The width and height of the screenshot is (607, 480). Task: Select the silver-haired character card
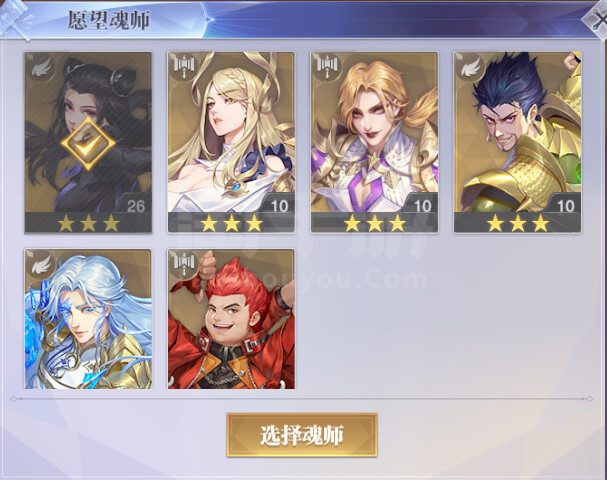[x=88, y=319]
